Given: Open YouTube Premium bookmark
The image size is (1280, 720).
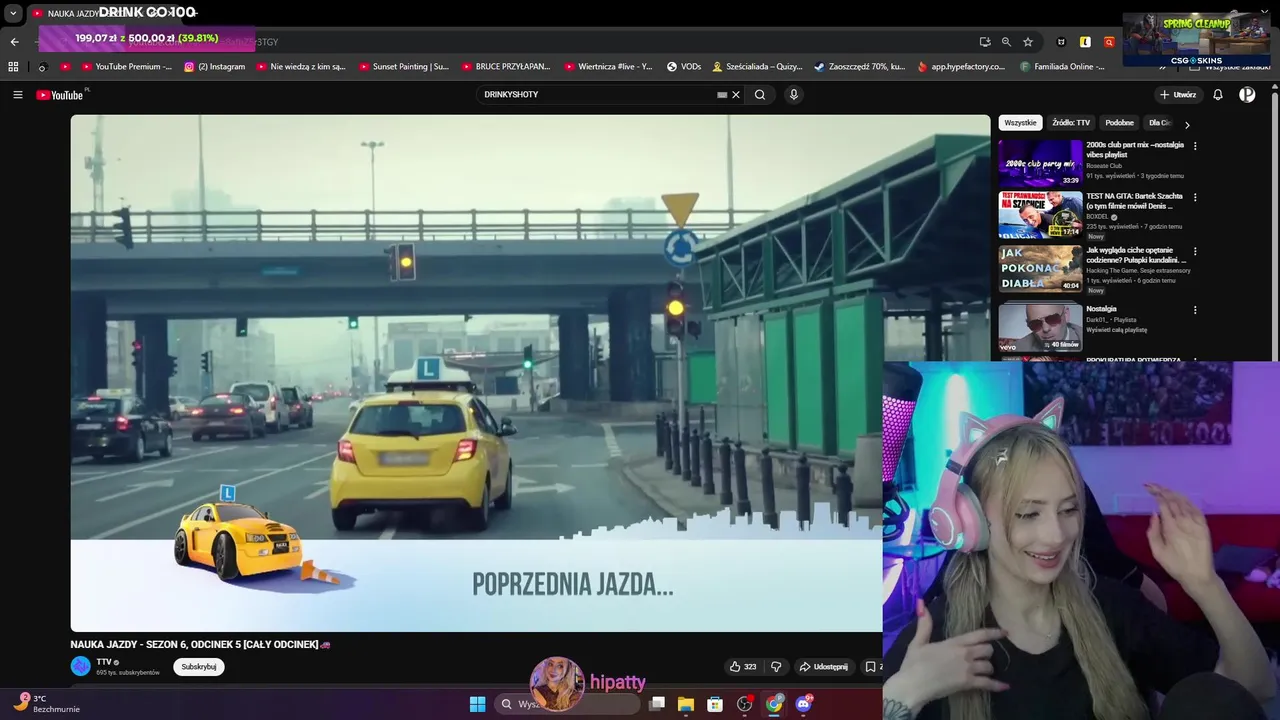Looking at the screenshot, I should click(126, 67).
